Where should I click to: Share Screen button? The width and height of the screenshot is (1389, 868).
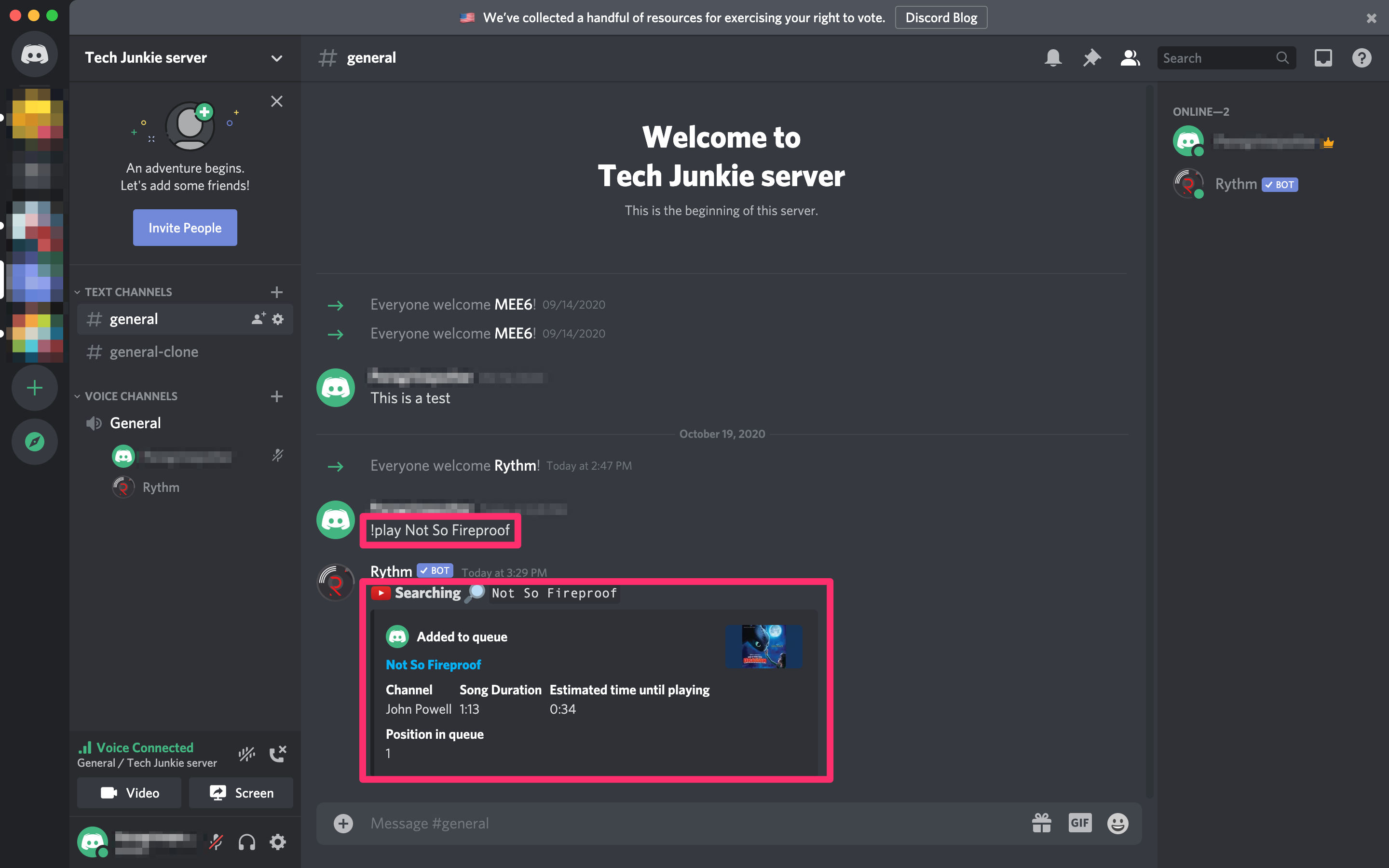[241, 793]
